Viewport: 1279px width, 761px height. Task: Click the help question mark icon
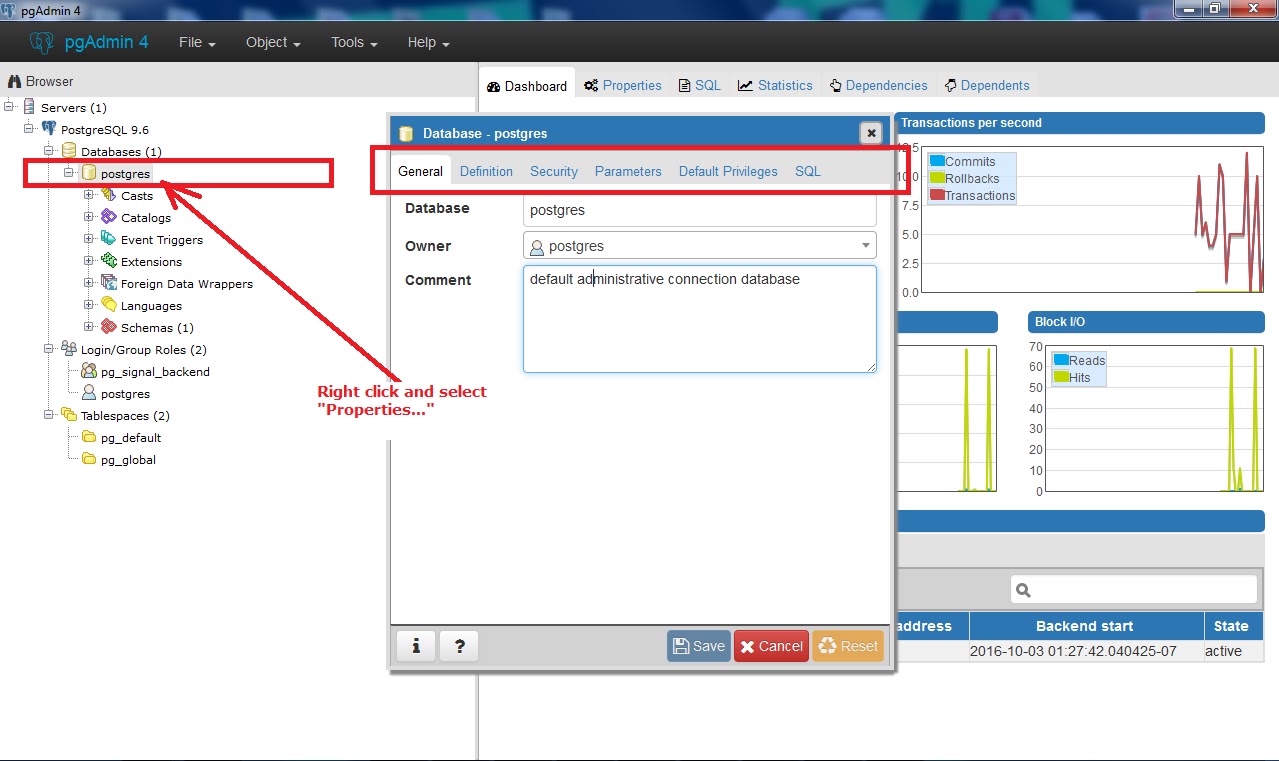pyautogui.click(x=458, y=646)
